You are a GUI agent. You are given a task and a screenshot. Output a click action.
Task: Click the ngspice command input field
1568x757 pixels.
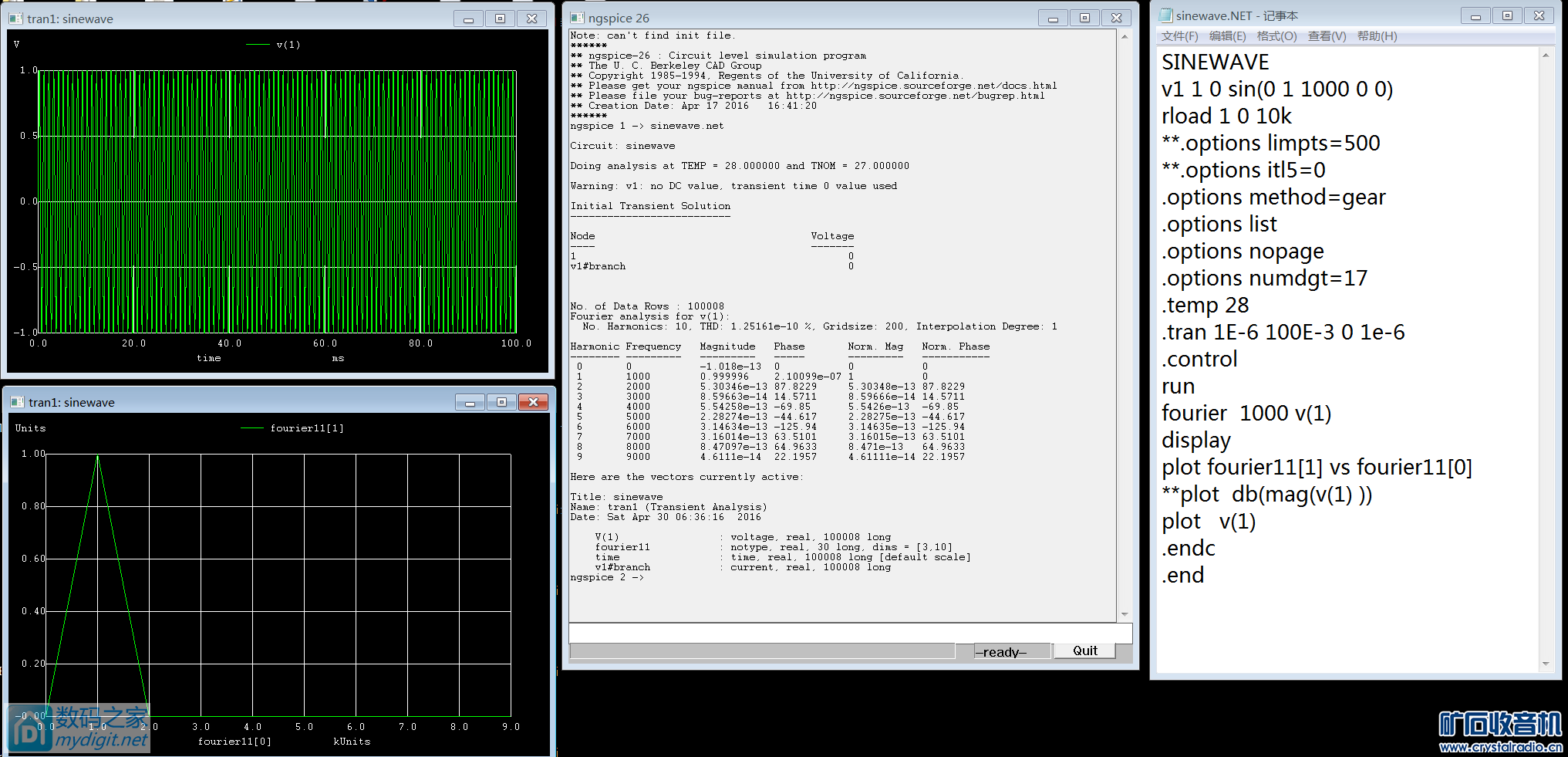coord(850,633)
